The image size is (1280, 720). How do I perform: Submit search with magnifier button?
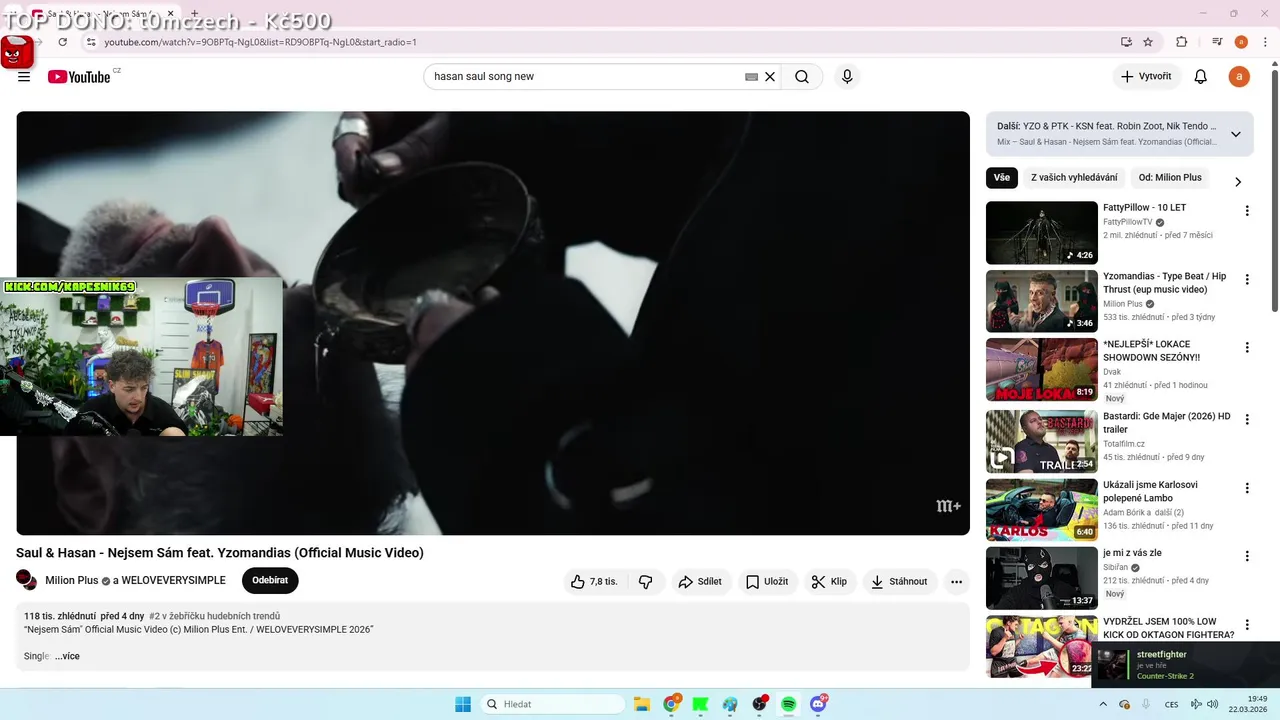(802, 77)
